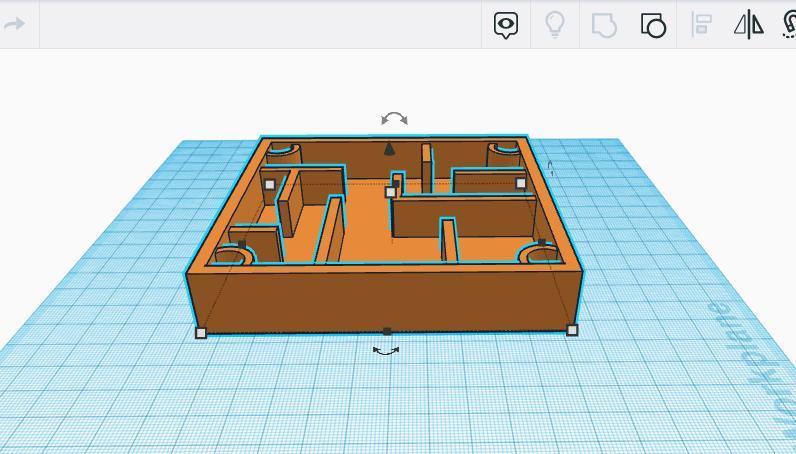Click the front-left white corner handle
Screen dimensions: 796x454
click(x=201, y=333)
